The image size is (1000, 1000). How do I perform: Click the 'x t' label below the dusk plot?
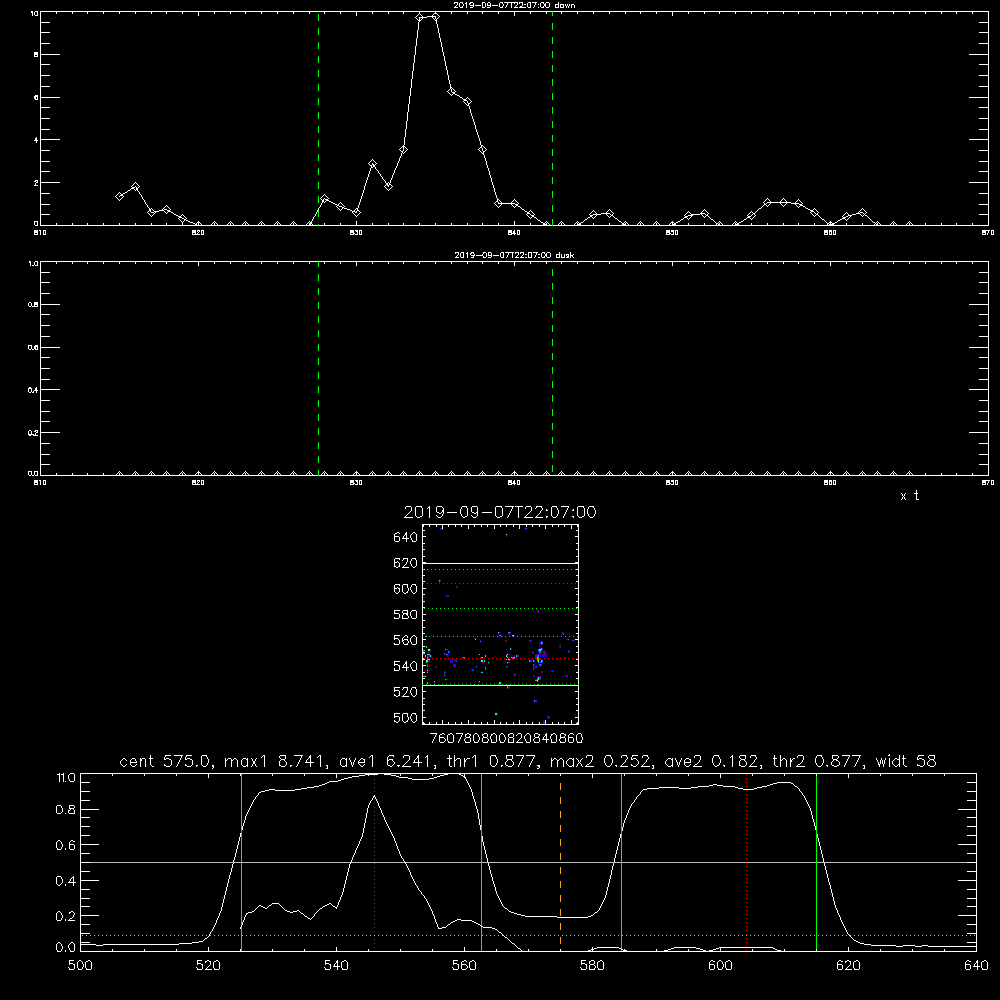point(909,496)
